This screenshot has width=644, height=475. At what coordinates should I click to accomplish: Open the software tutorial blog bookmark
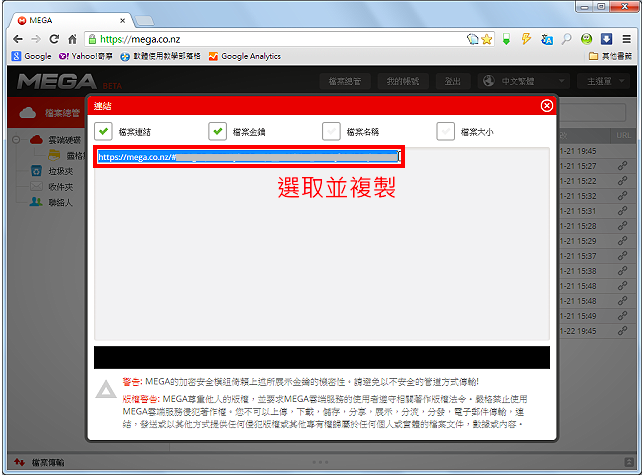point(160,56)
